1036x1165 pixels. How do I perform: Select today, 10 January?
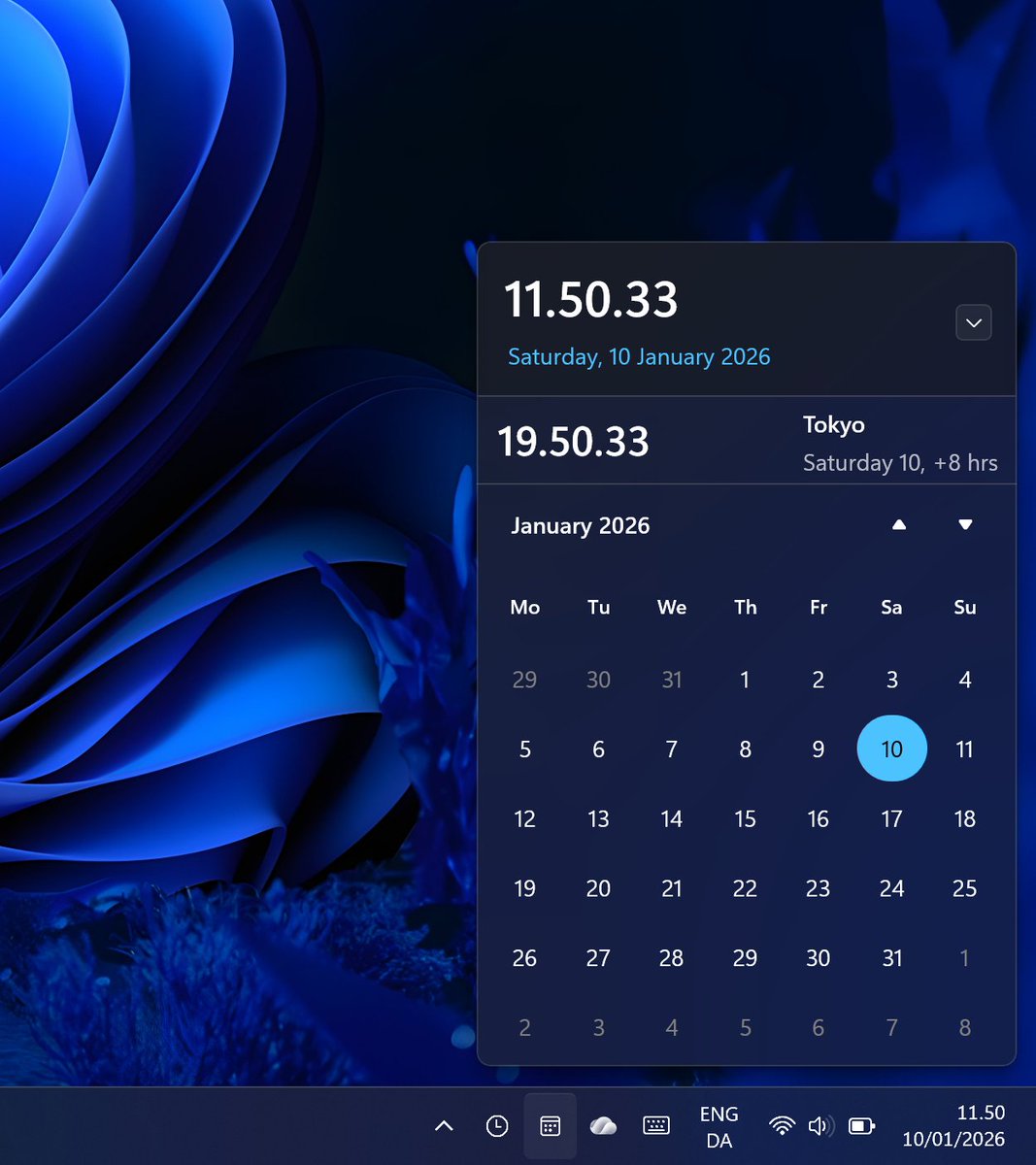[x=892, y=749]
